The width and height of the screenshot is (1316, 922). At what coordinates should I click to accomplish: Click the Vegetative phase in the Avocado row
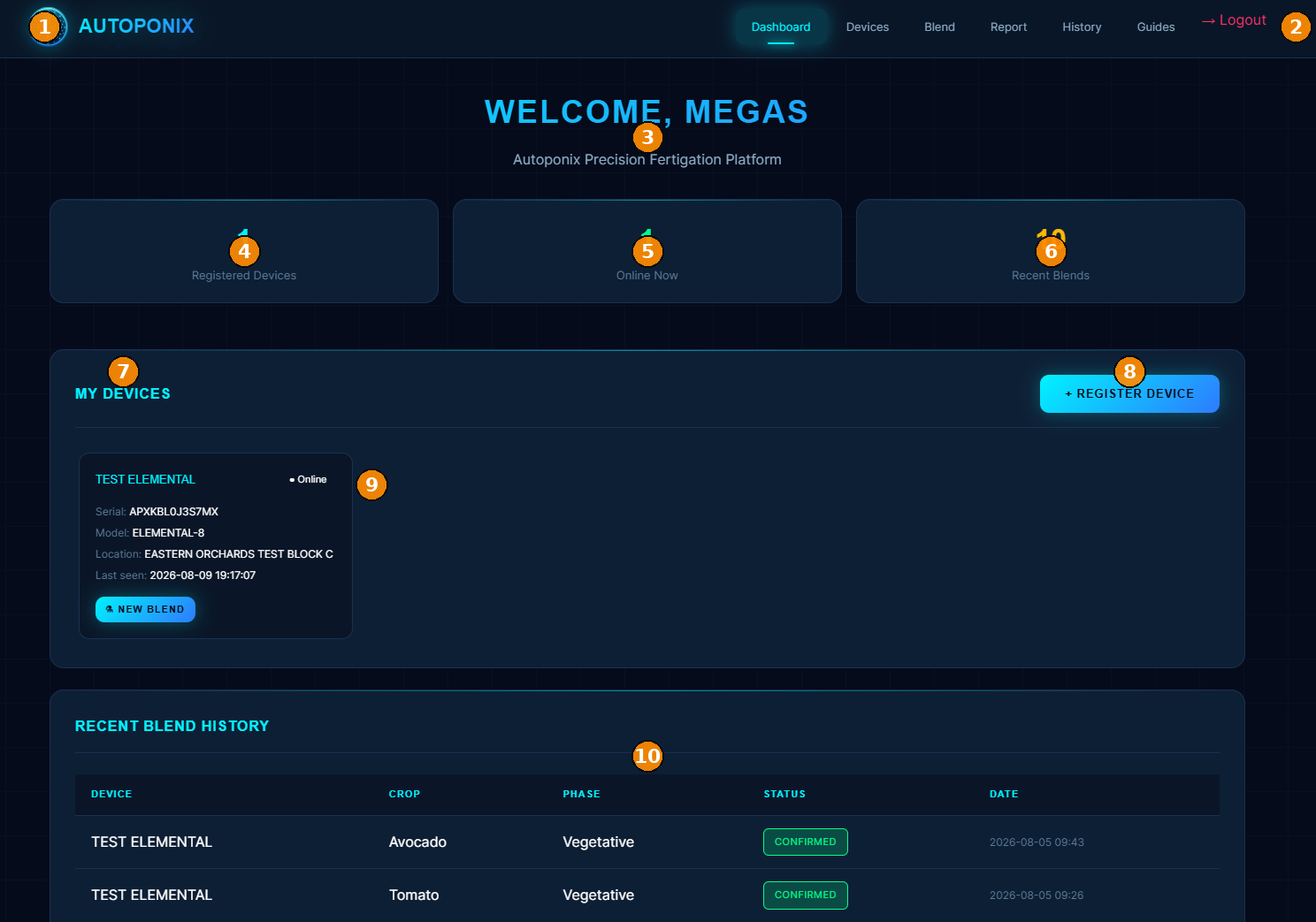[599, 842]
